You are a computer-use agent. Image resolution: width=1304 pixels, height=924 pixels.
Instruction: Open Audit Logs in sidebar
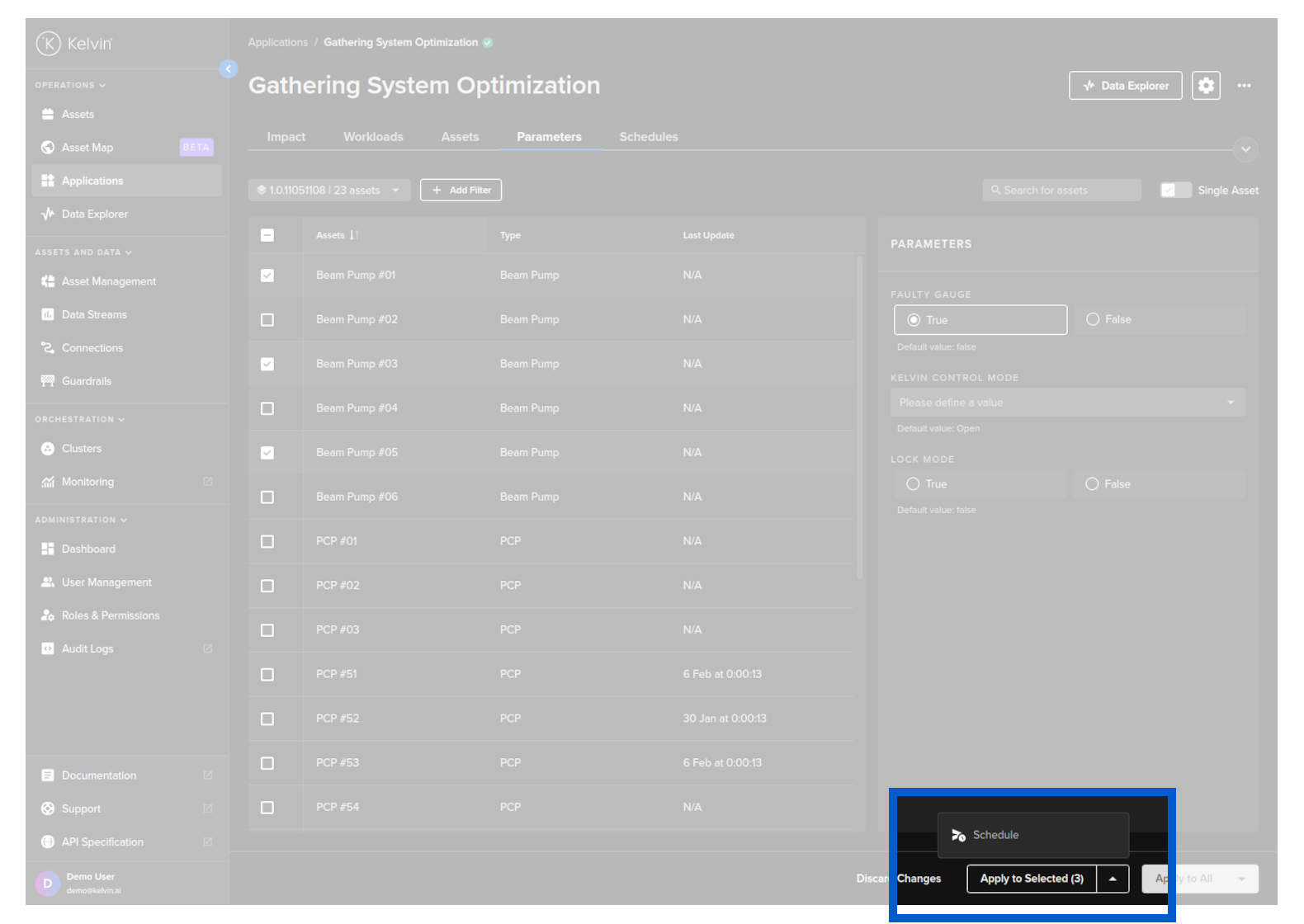(87, 649)
